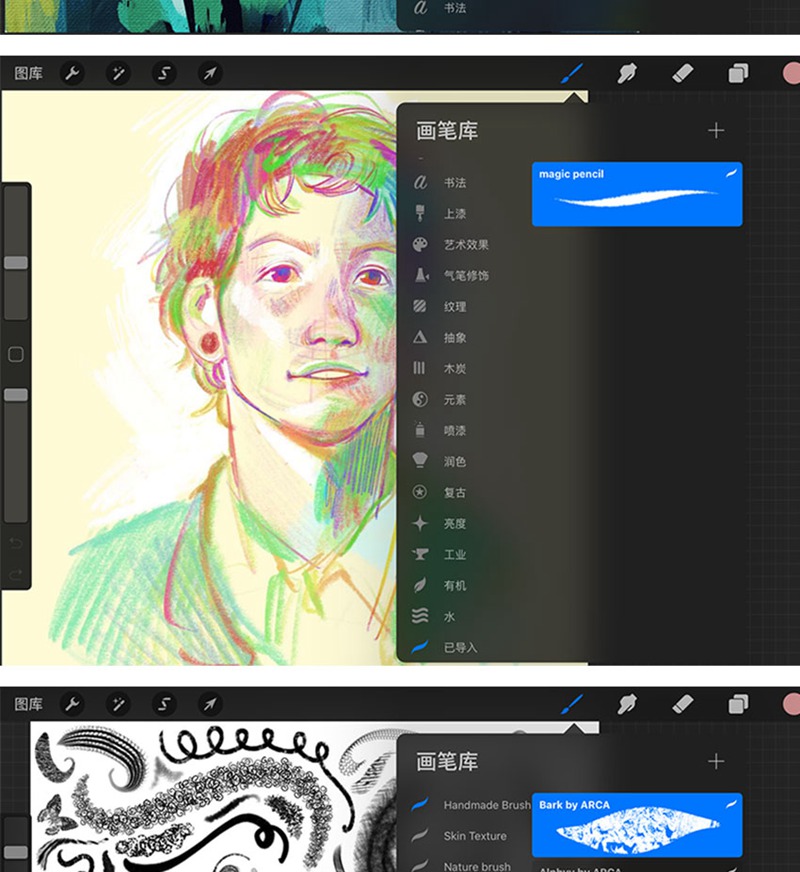800x872 pixels.
Task: Open the active color swatch
Action: [x=791, y=72]
